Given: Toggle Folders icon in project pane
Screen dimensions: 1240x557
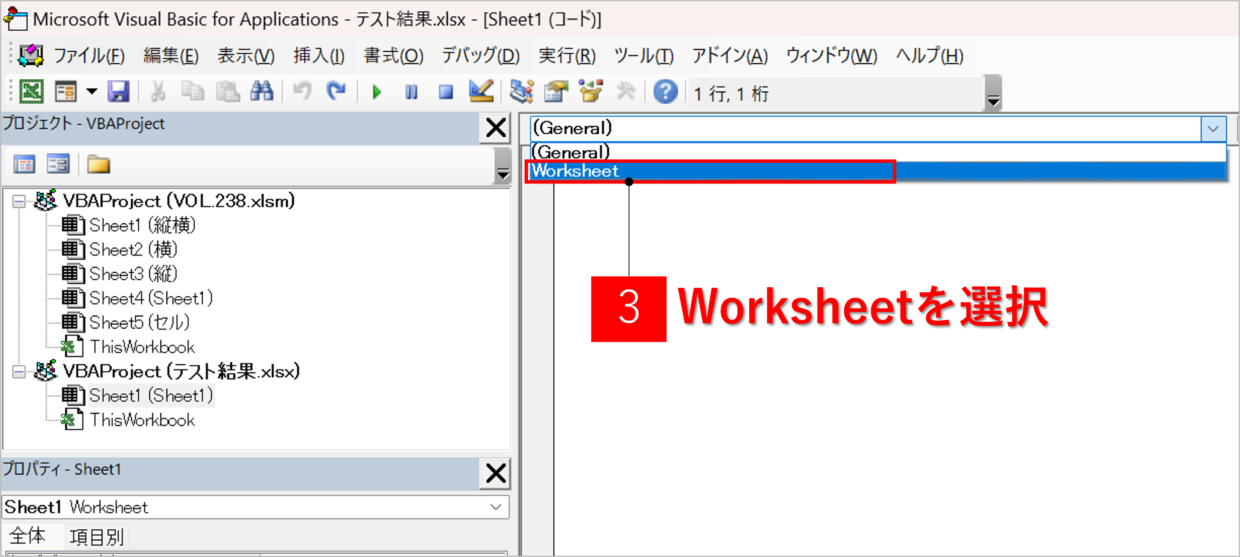Looking at the screenshot, I should click(98, 164).
